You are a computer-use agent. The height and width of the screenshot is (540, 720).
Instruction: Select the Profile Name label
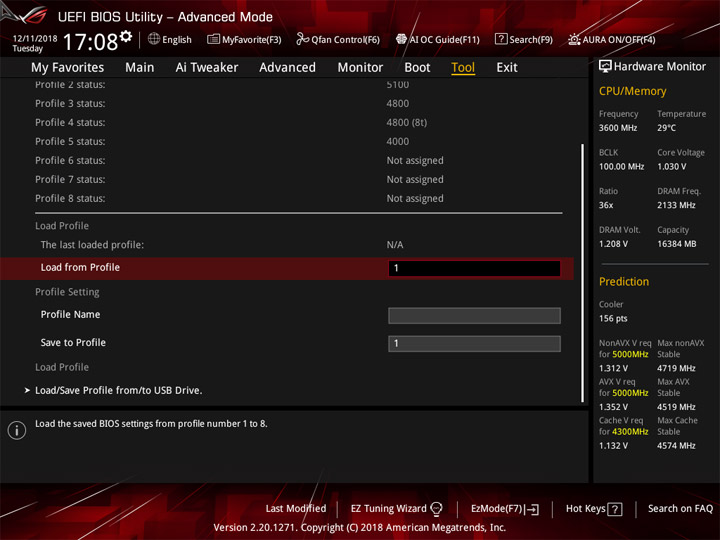[x=70, y=315]
